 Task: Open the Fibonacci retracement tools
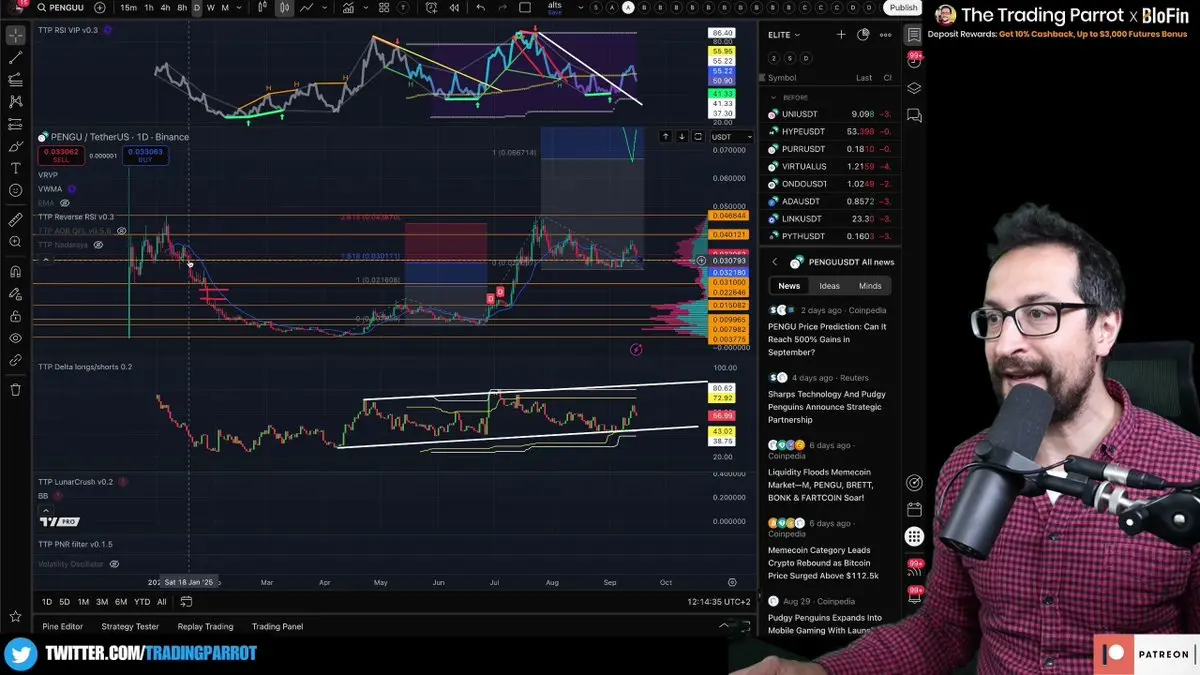pyautogui.click(x=15, y=80)
